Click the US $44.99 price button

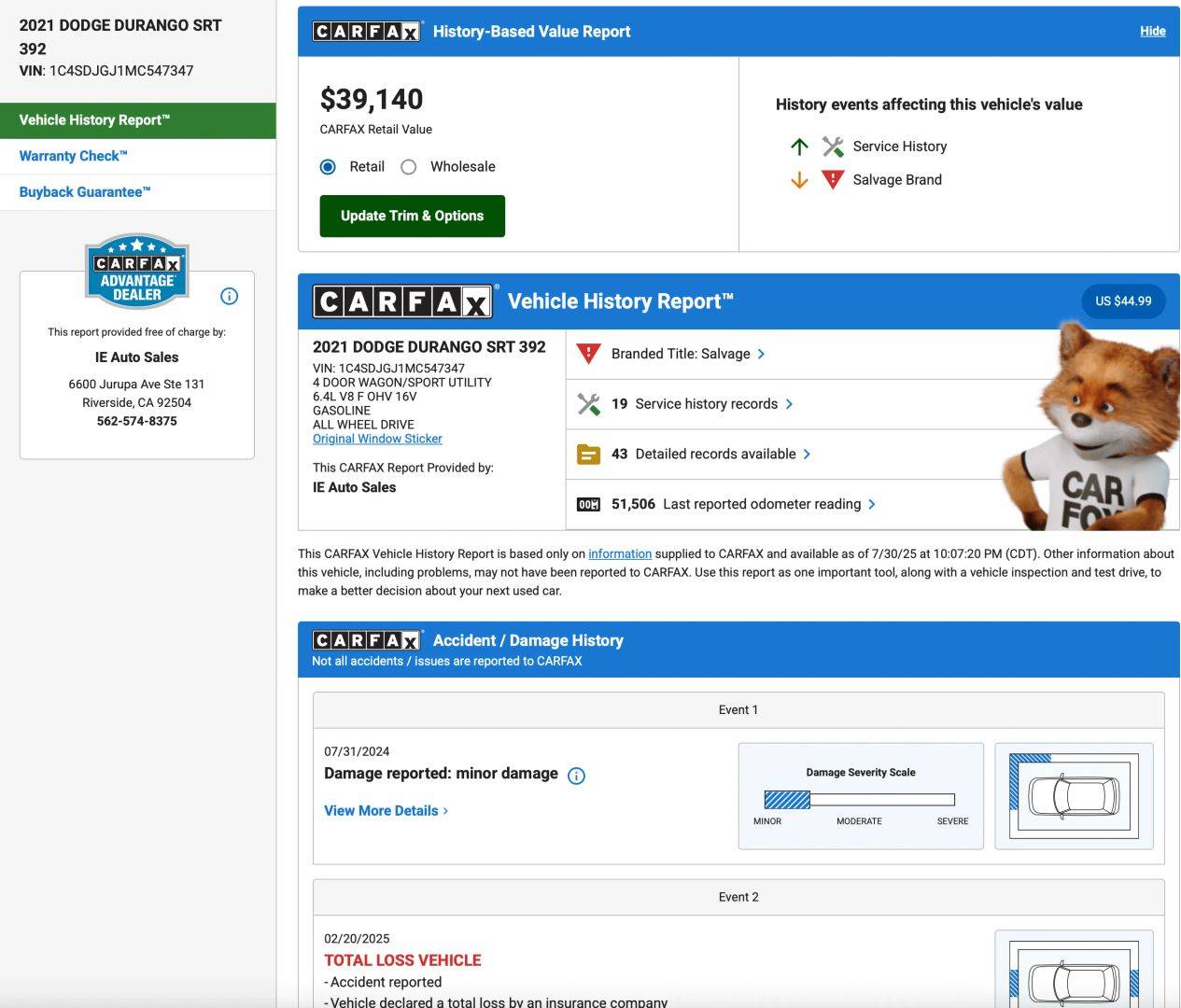click(x=1123, y=301)
